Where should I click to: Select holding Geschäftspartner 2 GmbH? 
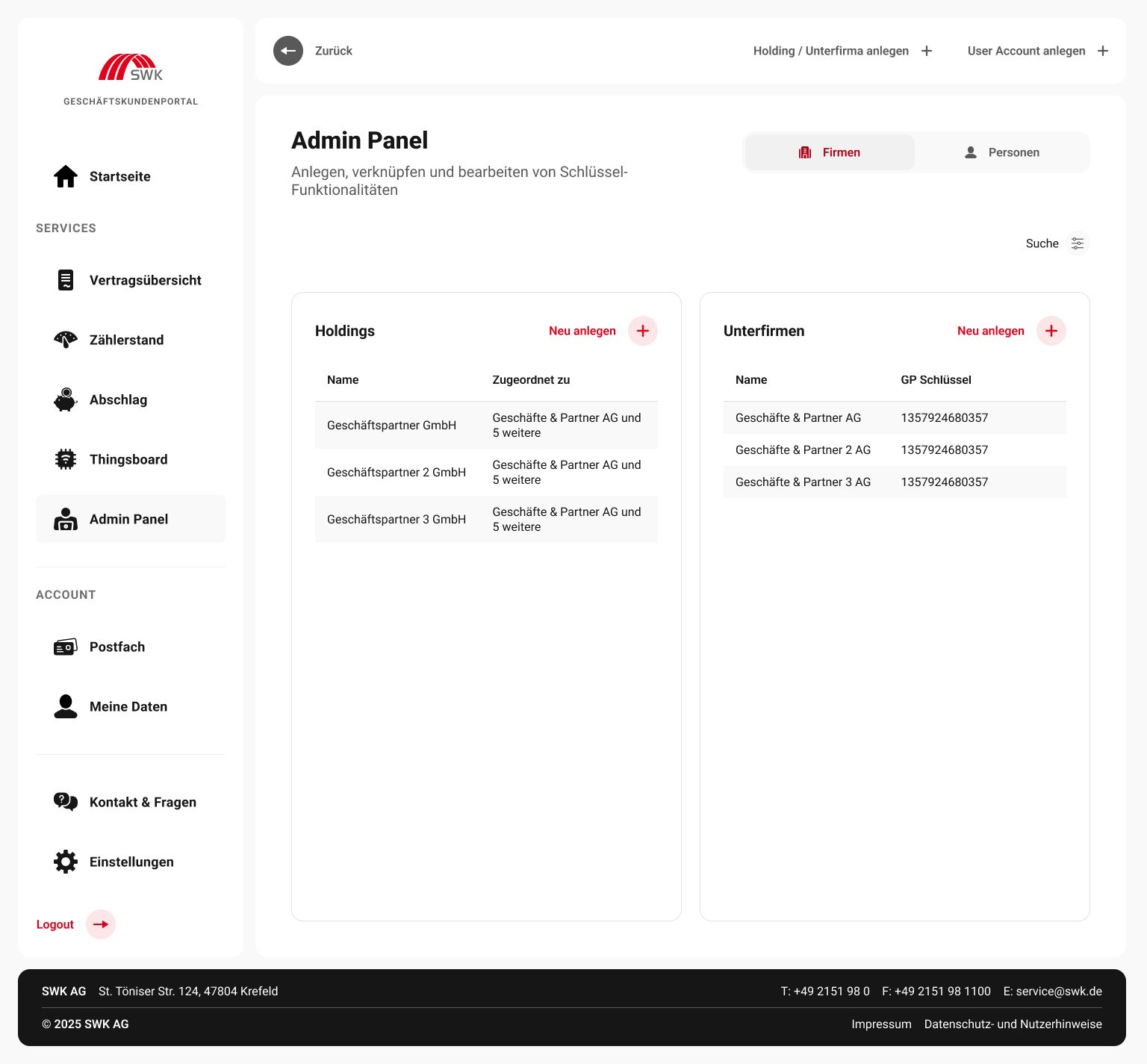(486, 472)
